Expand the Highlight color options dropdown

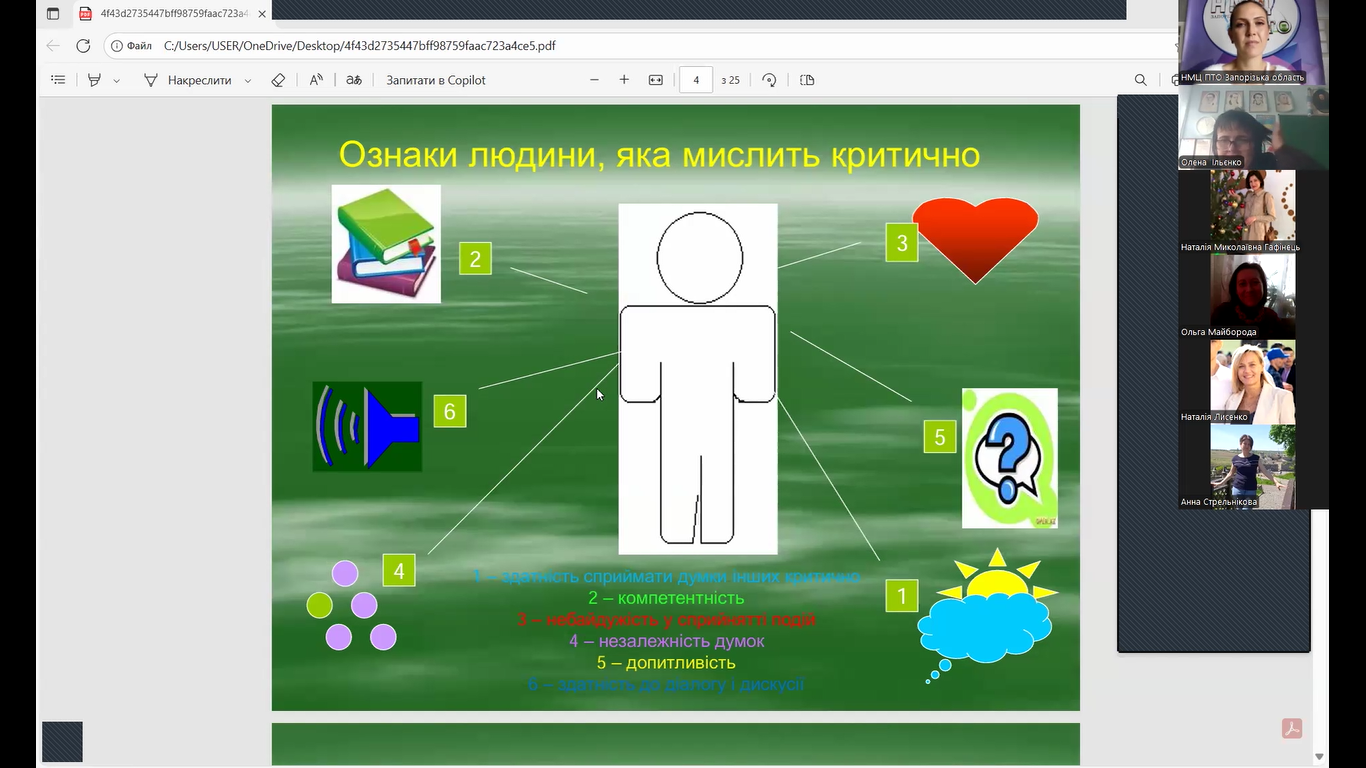(x=116, y=80)
